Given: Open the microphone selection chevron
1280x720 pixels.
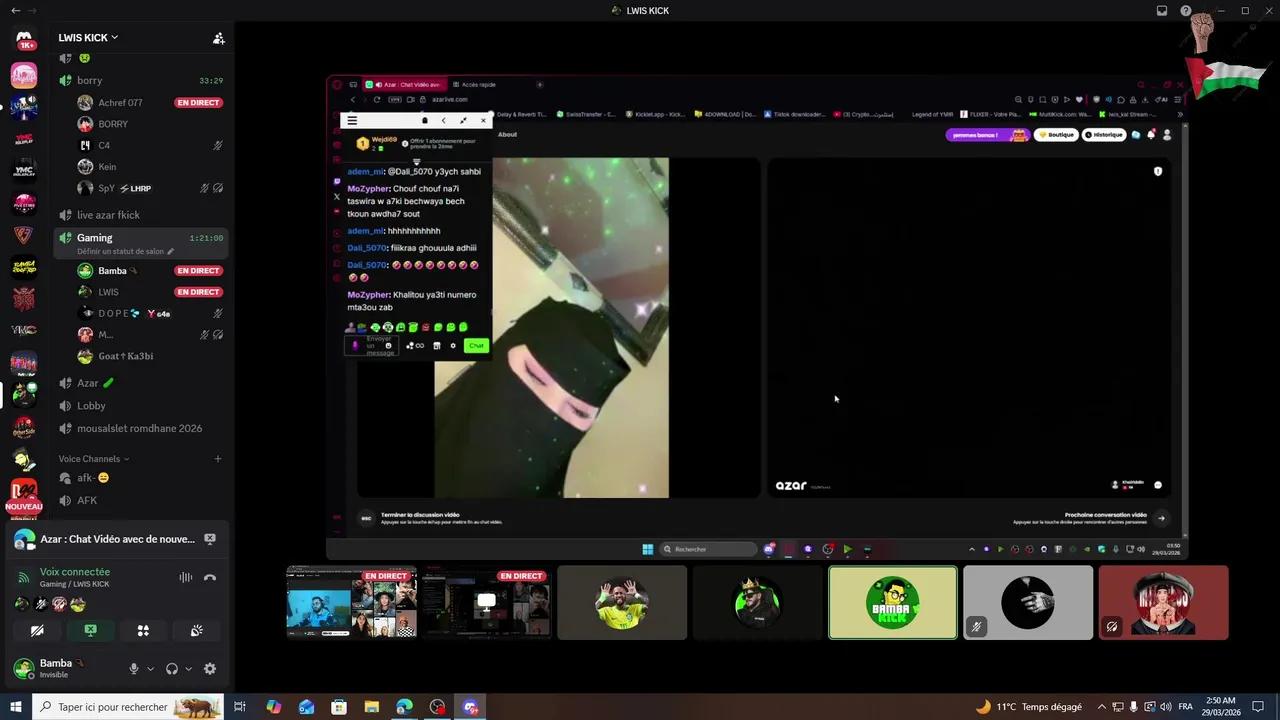Looking at the screenshot, I should click(x=150, y=668).
